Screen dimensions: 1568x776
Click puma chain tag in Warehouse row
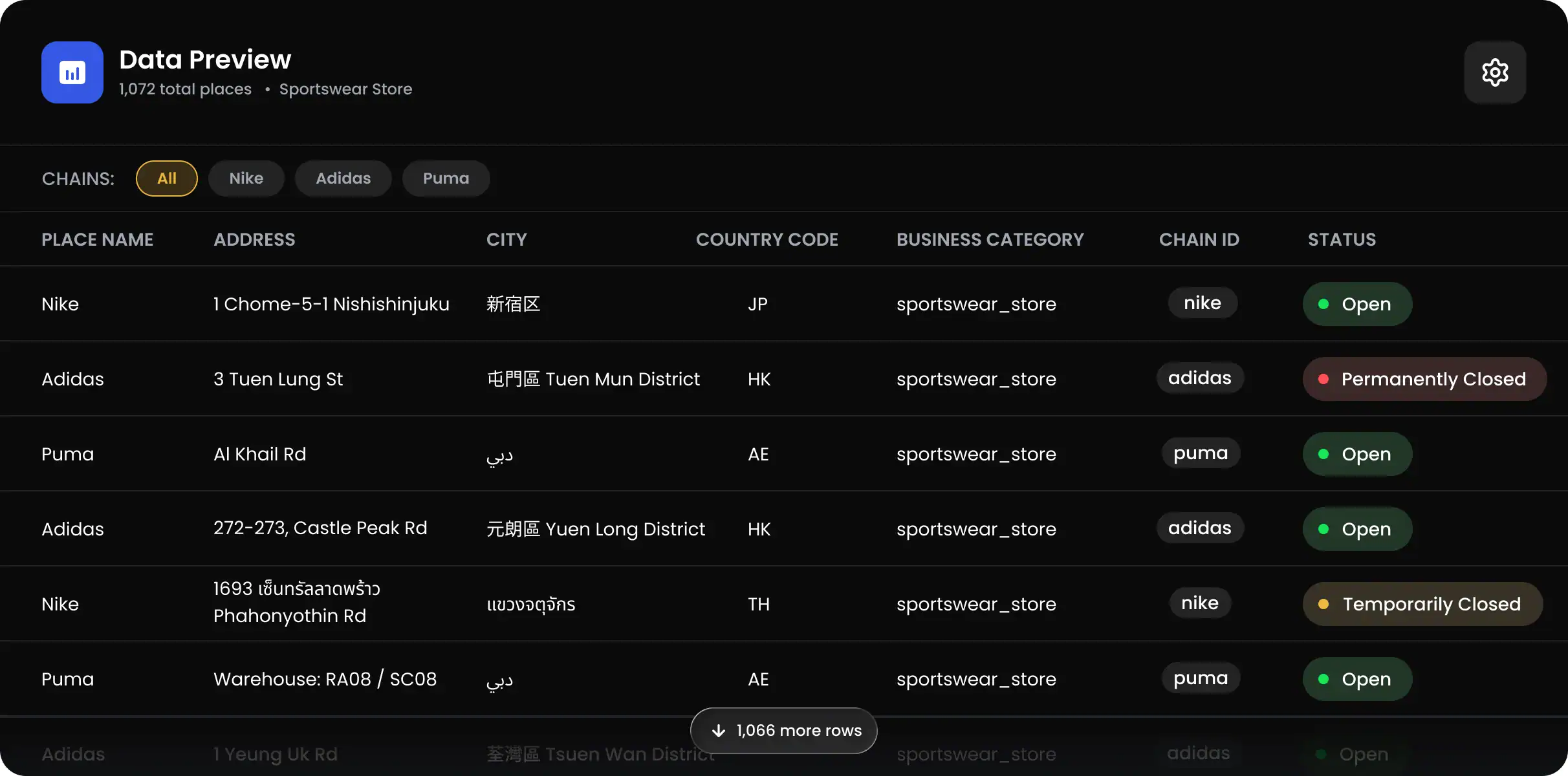[x=1201, y=678]
